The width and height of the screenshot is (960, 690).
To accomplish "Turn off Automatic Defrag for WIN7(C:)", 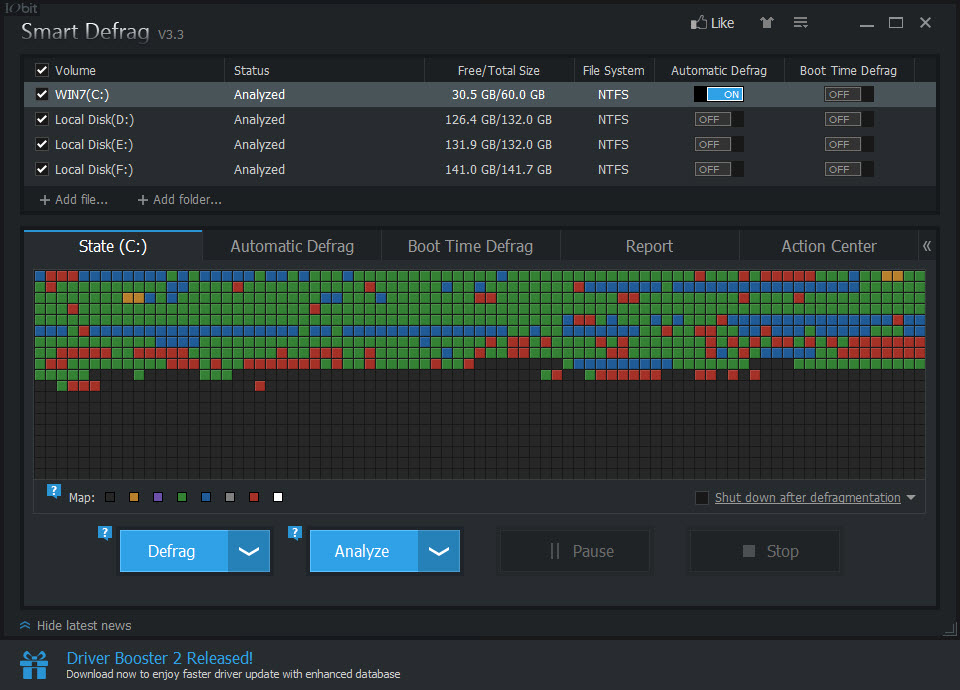I will (719, 94).
